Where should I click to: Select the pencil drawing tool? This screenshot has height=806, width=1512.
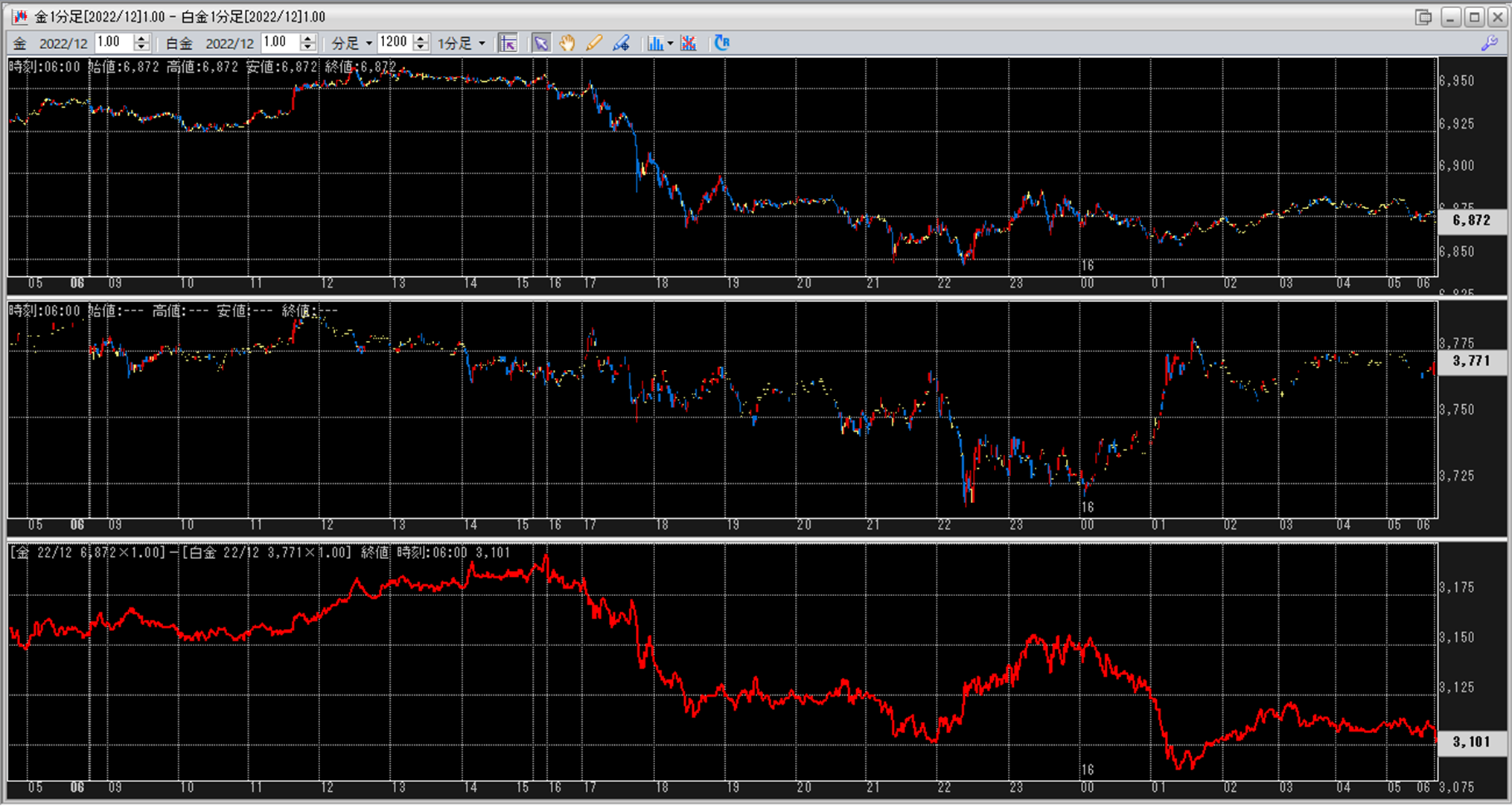click(x=593, y=43)
